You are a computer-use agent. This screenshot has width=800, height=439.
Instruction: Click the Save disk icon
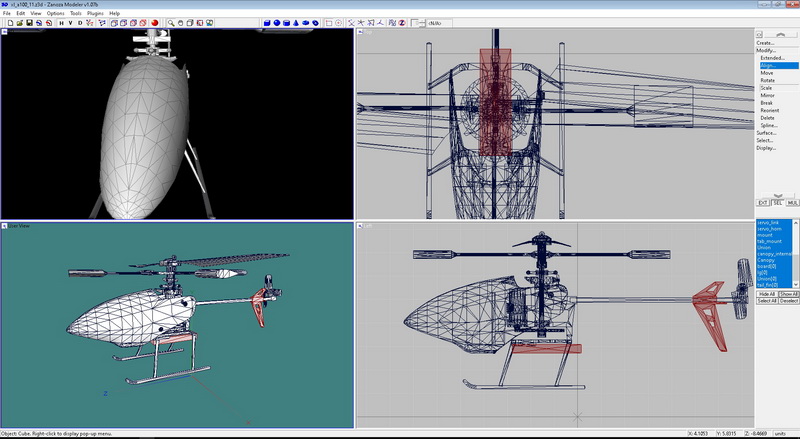(27, 22)
